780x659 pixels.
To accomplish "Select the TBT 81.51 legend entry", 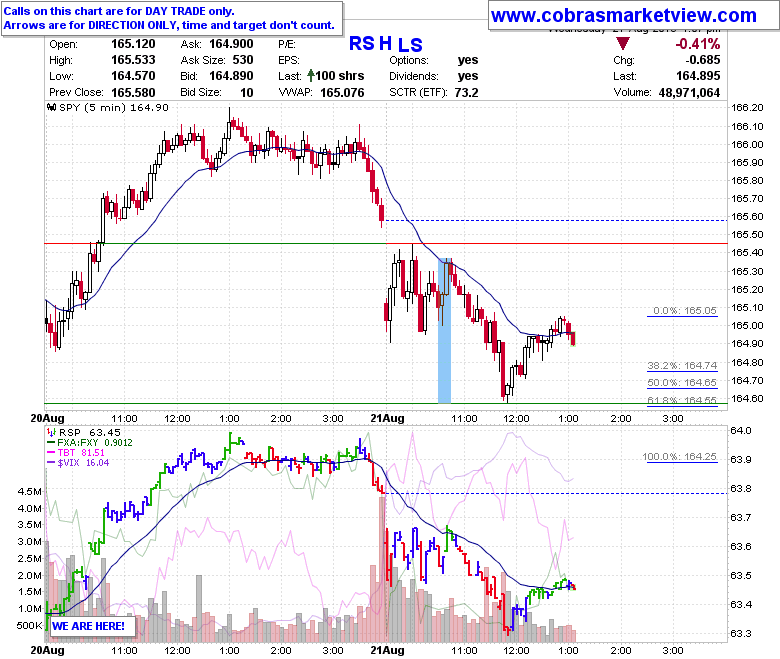I will 81,453.
